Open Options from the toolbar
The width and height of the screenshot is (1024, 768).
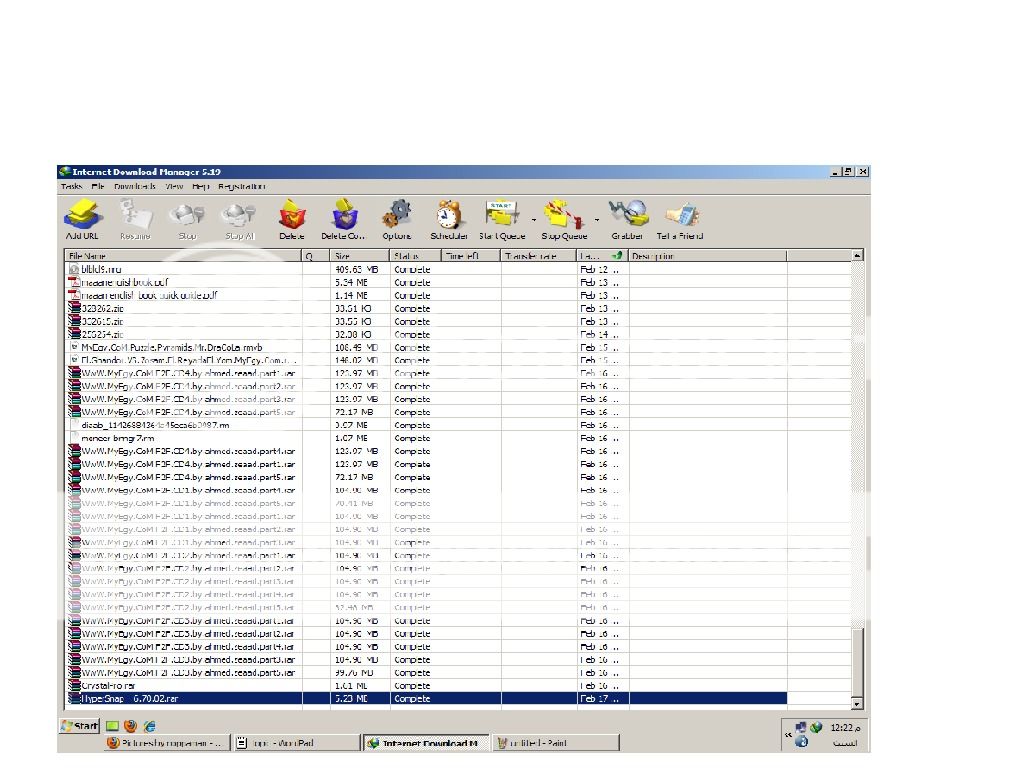point(396,214)
